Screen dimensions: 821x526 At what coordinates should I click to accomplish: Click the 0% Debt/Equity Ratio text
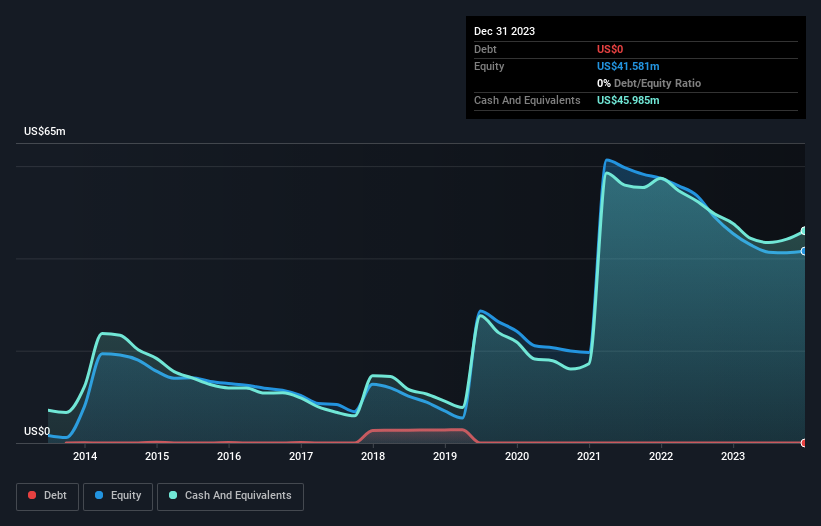point(649,83)
